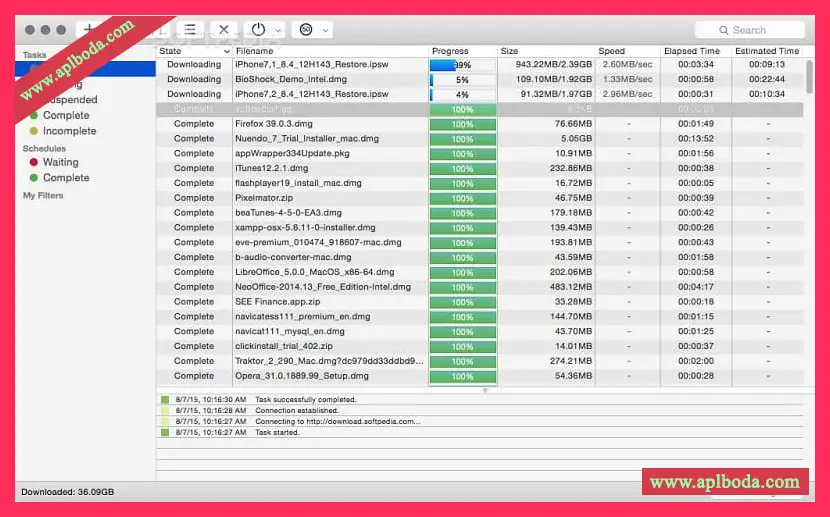Sort by the Progress column header

(x=463, y=51)
